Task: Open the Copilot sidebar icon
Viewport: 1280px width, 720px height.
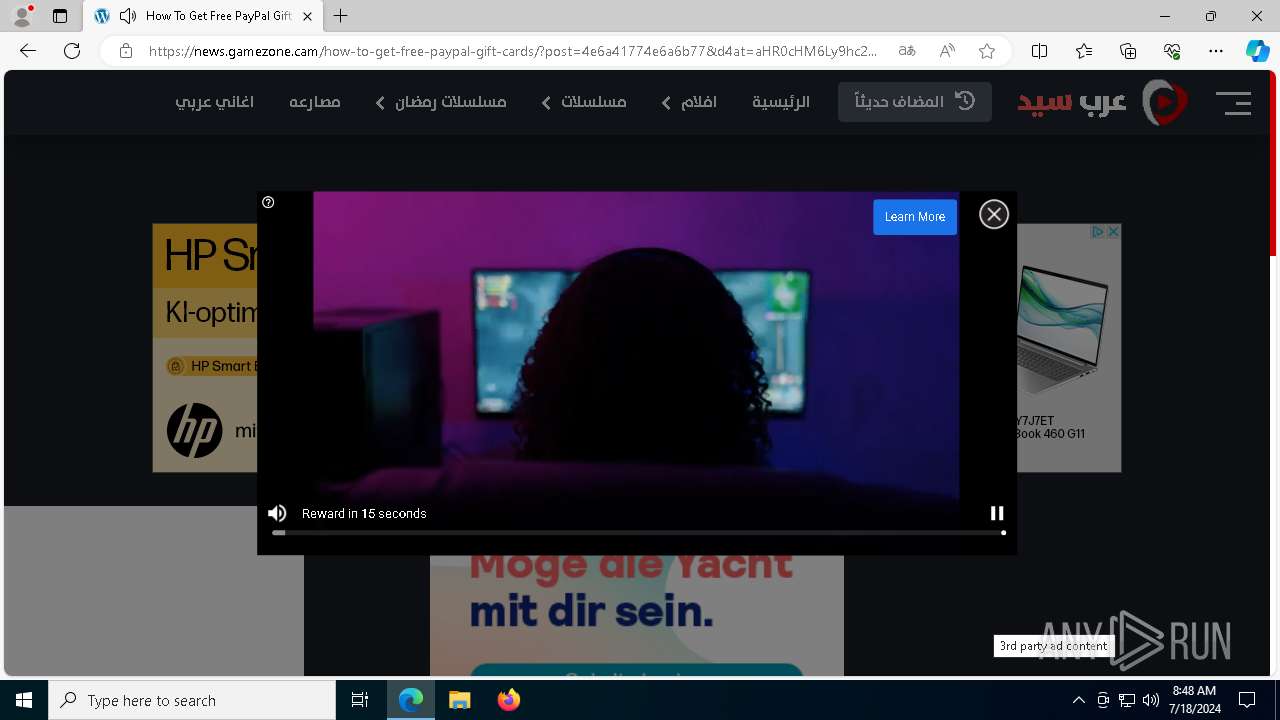Action: point(1258,51)
